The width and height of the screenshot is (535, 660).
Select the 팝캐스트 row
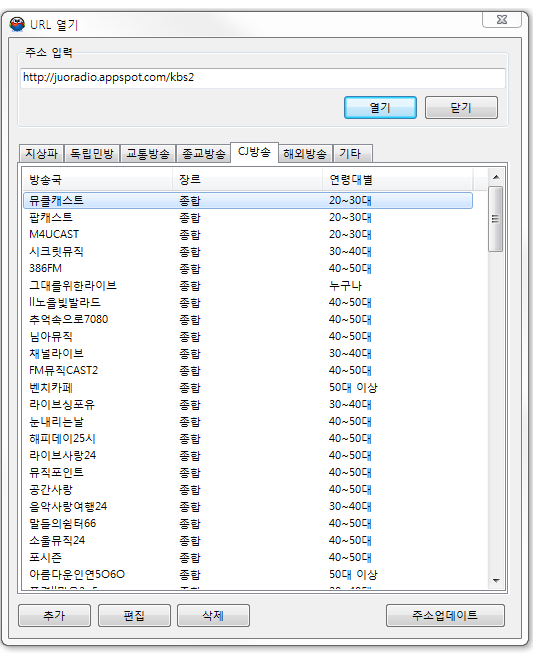pyautogui.click(x=248, y=218)
